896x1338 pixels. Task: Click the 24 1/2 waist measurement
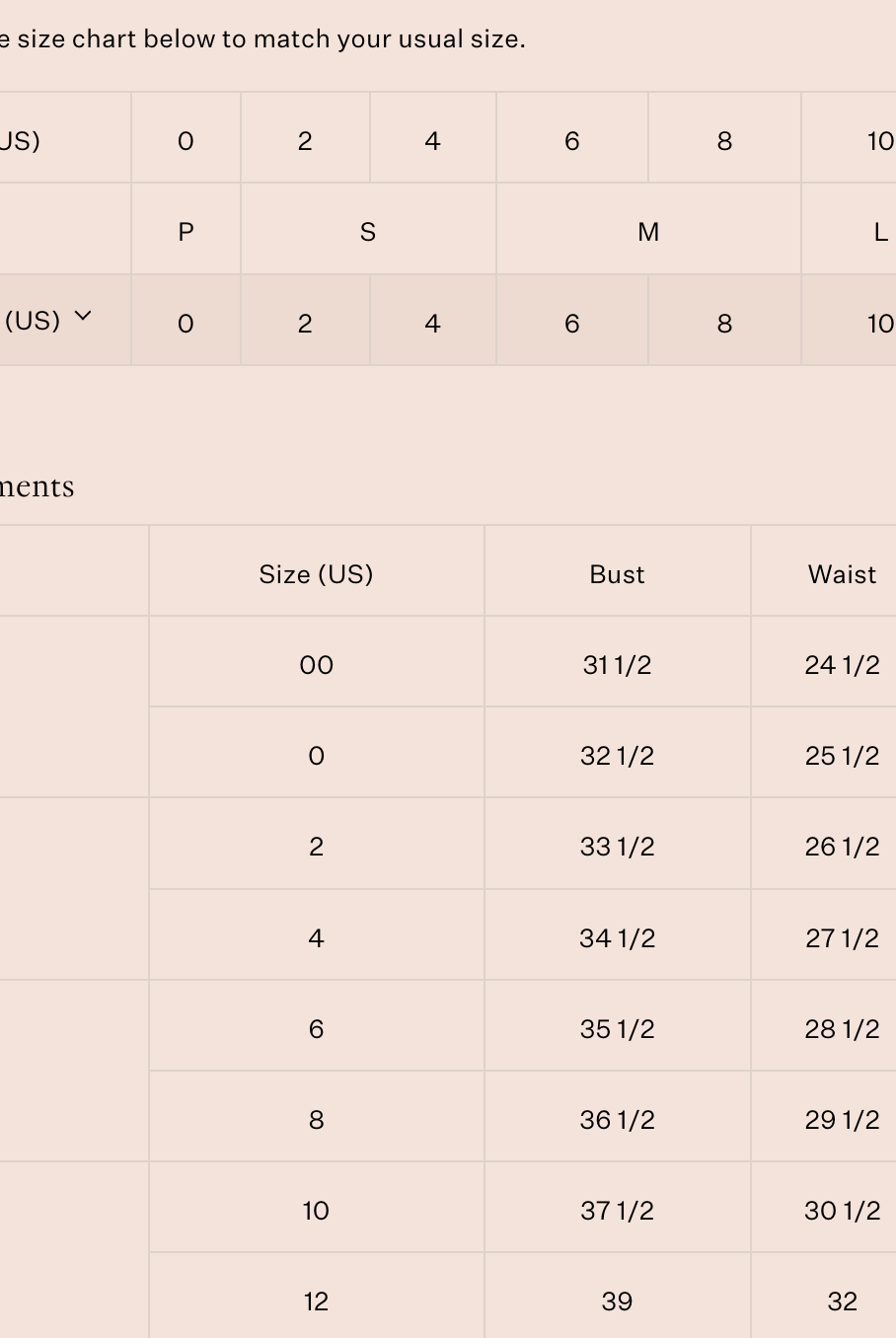(842, 665)
